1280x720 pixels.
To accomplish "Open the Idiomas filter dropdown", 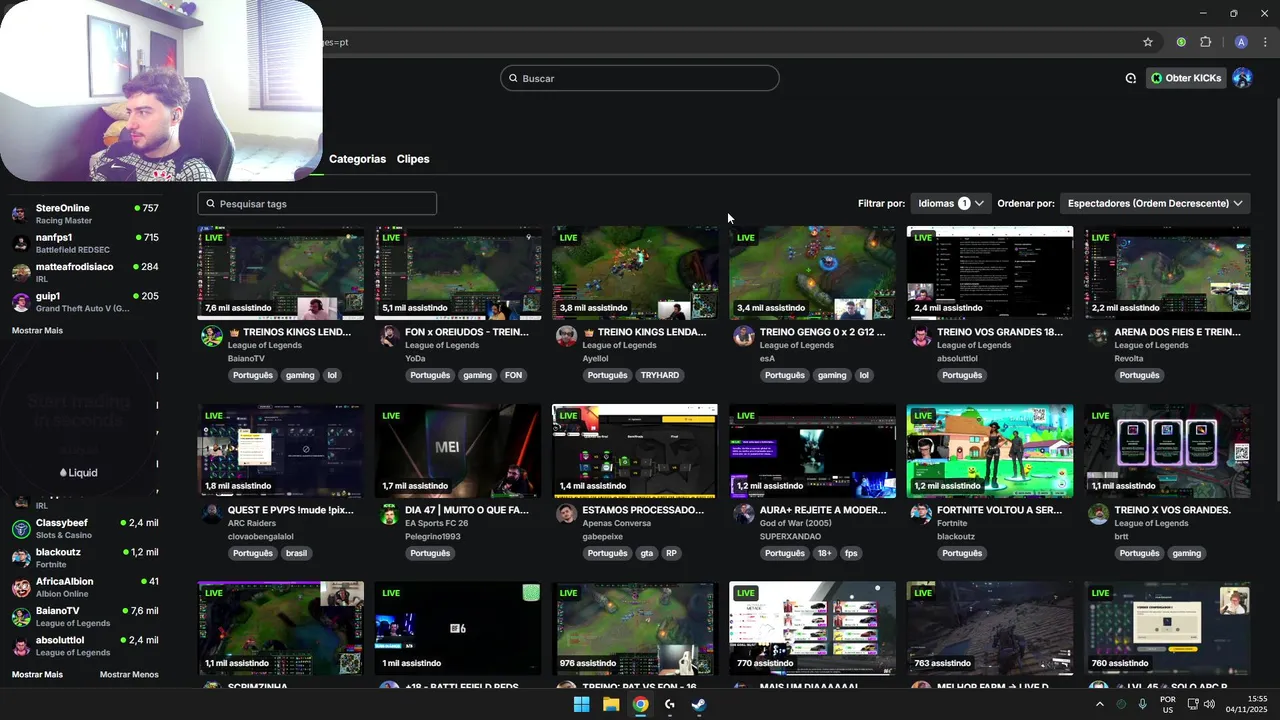I will tap(951, 203).
